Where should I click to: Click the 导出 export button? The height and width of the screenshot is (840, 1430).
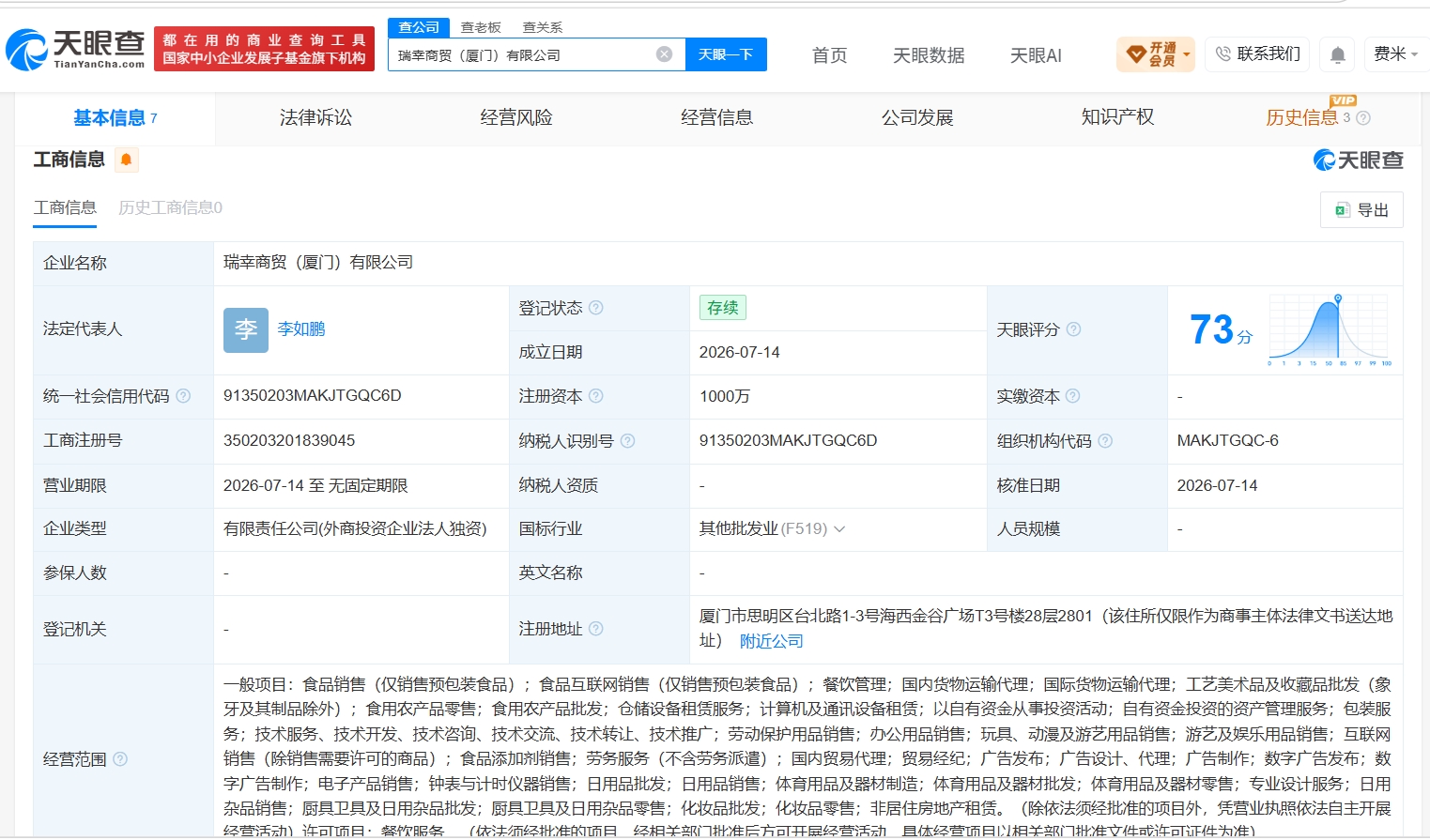(x=1361, y=210)
